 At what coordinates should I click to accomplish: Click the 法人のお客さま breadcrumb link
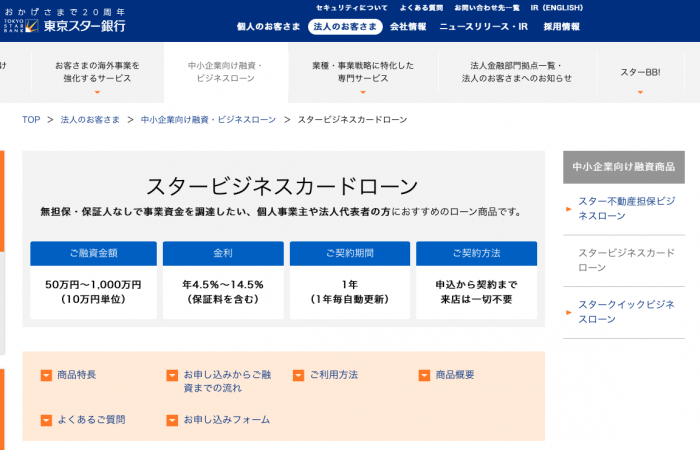(90, 120)
